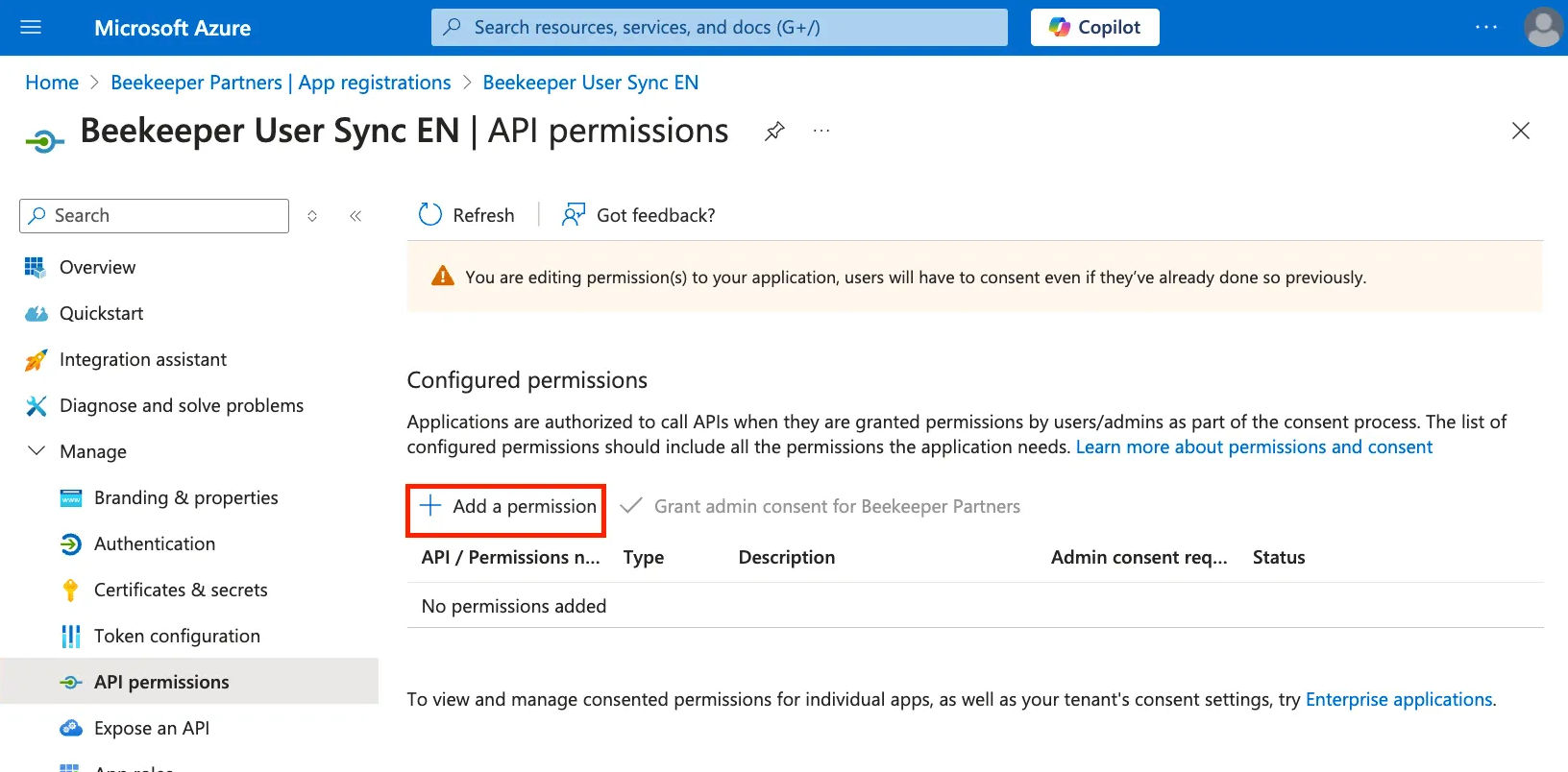Click the Integration assistant rocket icon
The image size is (1568, 772).
(x=36, y=360)
